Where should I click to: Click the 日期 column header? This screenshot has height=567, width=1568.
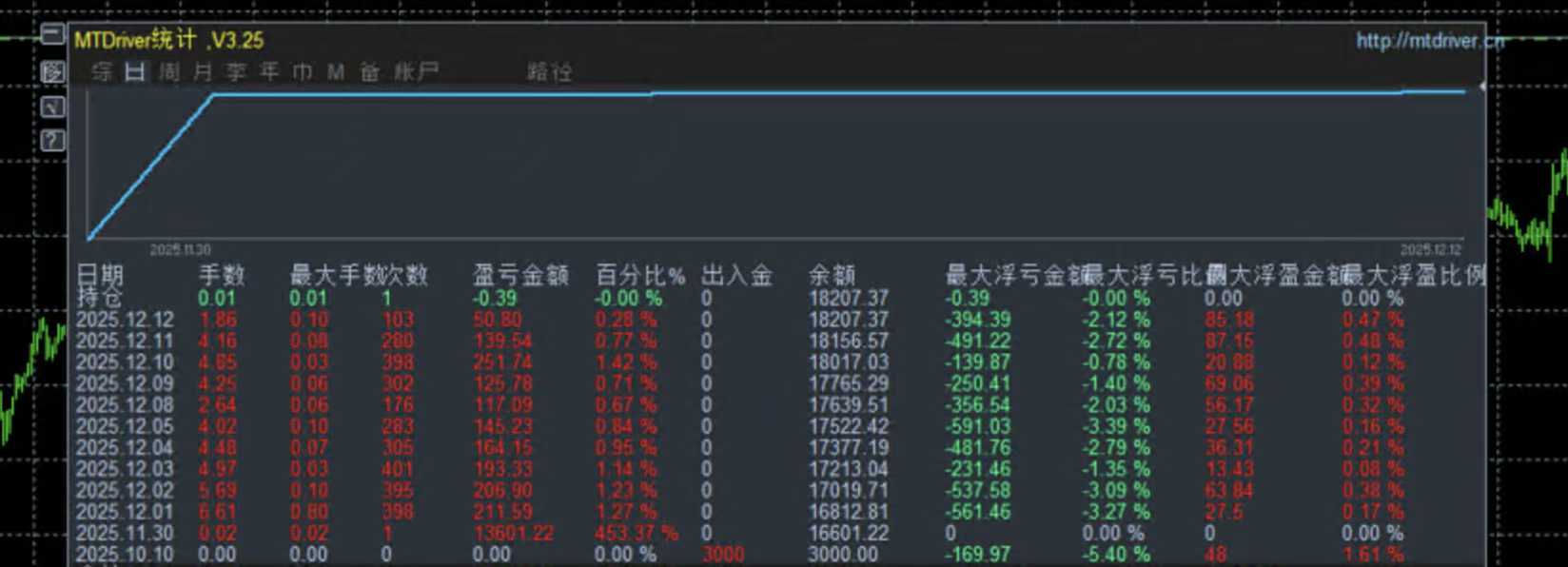tap(100, 276)
